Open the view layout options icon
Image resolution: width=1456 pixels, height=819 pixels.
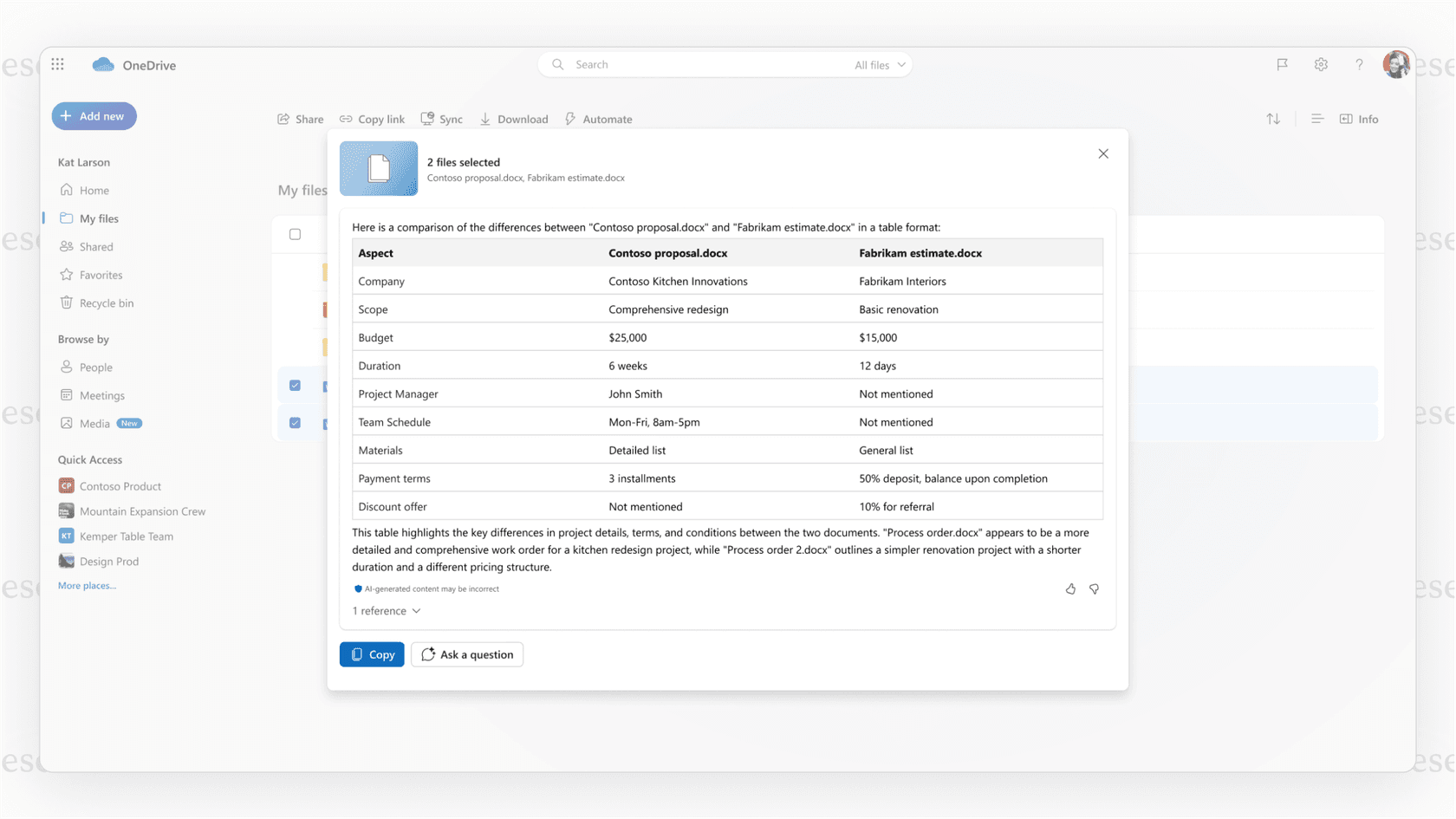click(x=1316, y=119)
